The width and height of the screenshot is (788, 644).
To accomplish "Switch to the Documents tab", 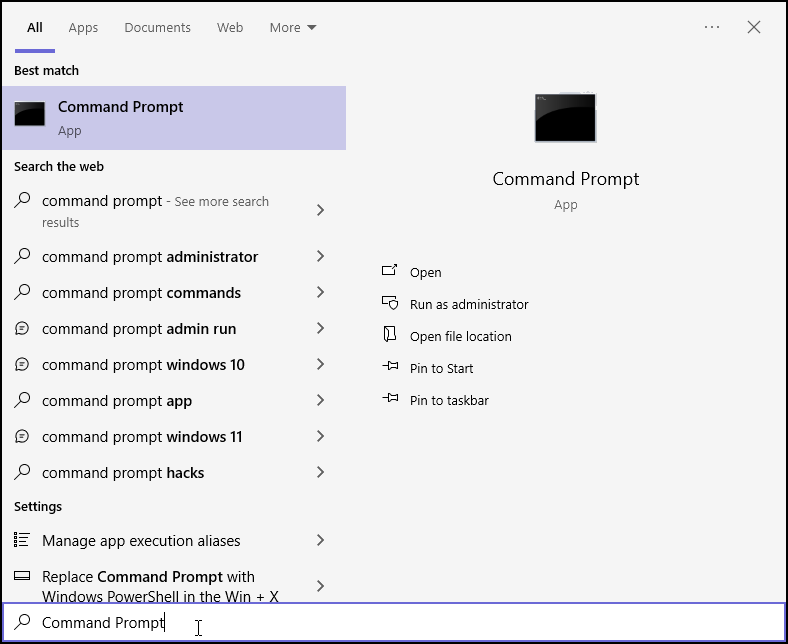I will pos(158,27).
